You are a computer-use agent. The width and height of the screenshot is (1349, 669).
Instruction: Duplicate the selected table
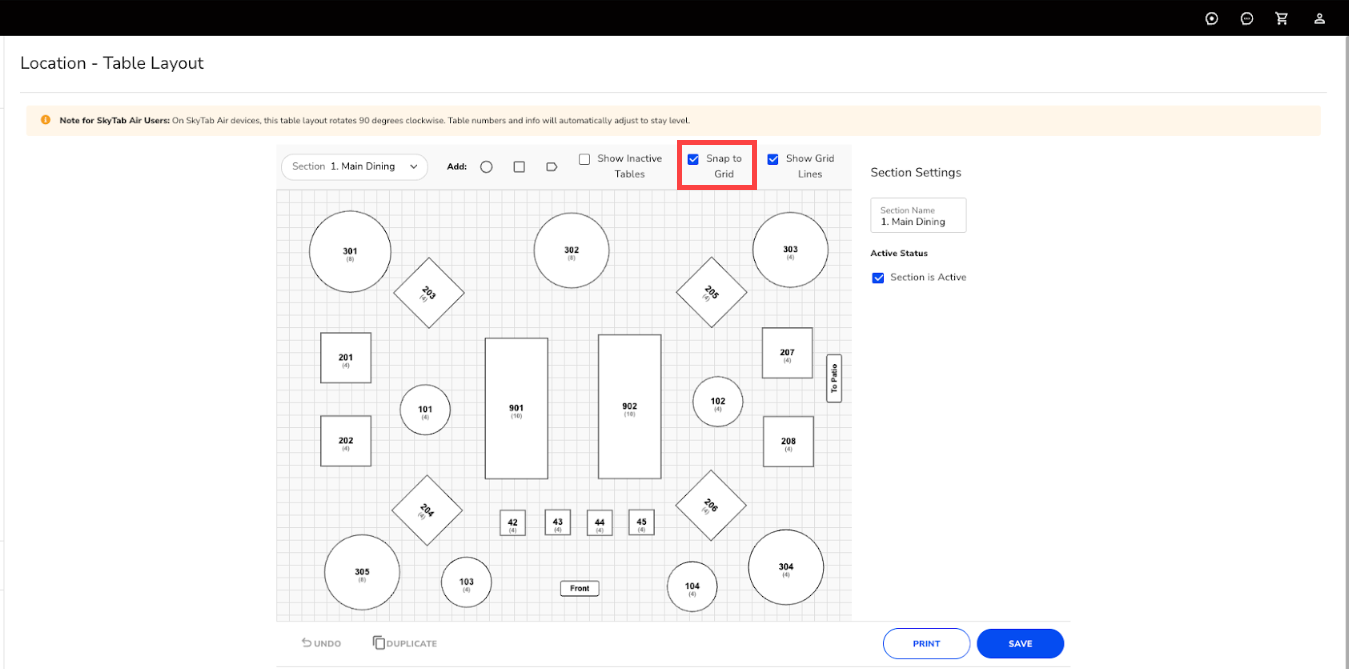point(405,643)
